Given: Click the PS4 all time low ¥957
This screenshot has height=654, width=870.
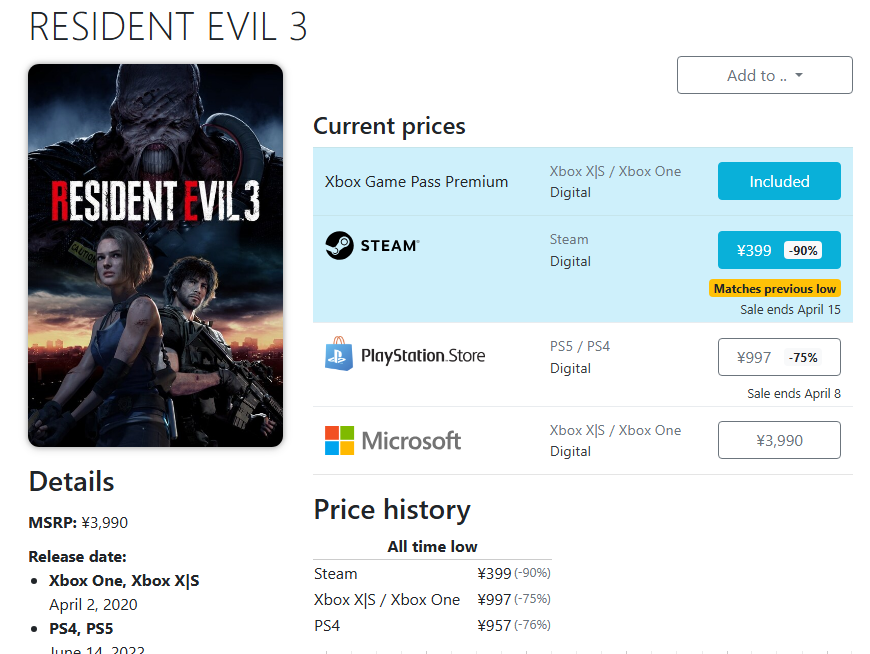Looking at the screenshot, I should coord(494,626).
